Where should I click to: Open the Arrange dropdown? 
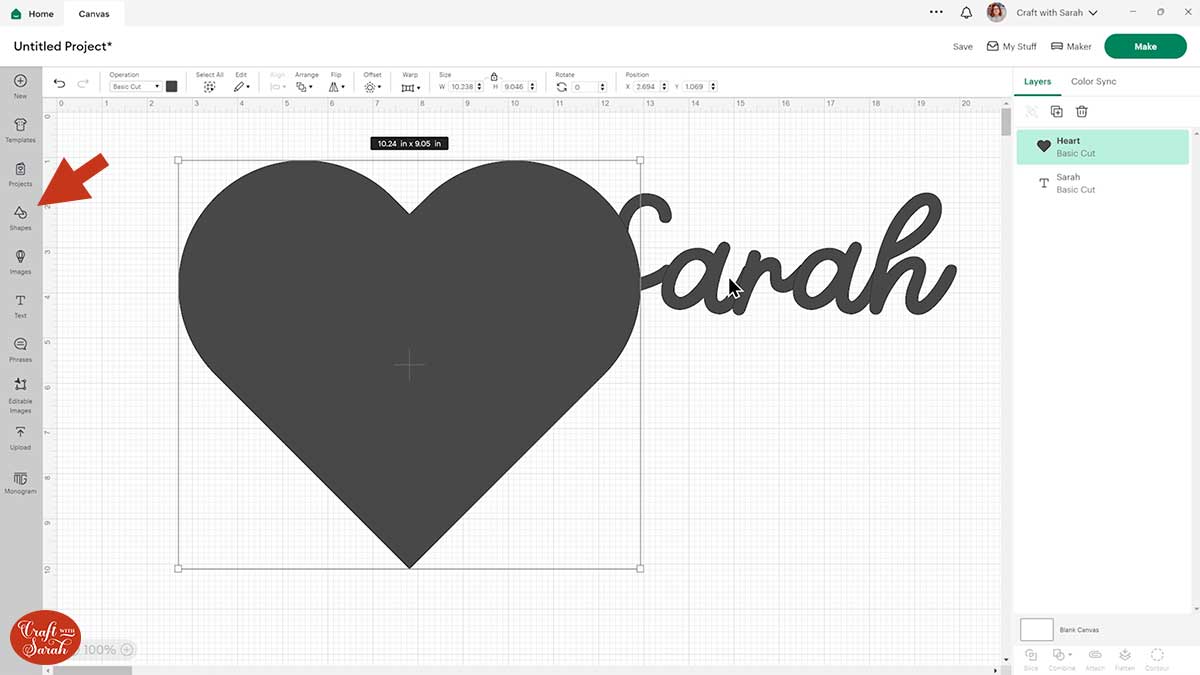pyautogui.click(x=307, y=86)
